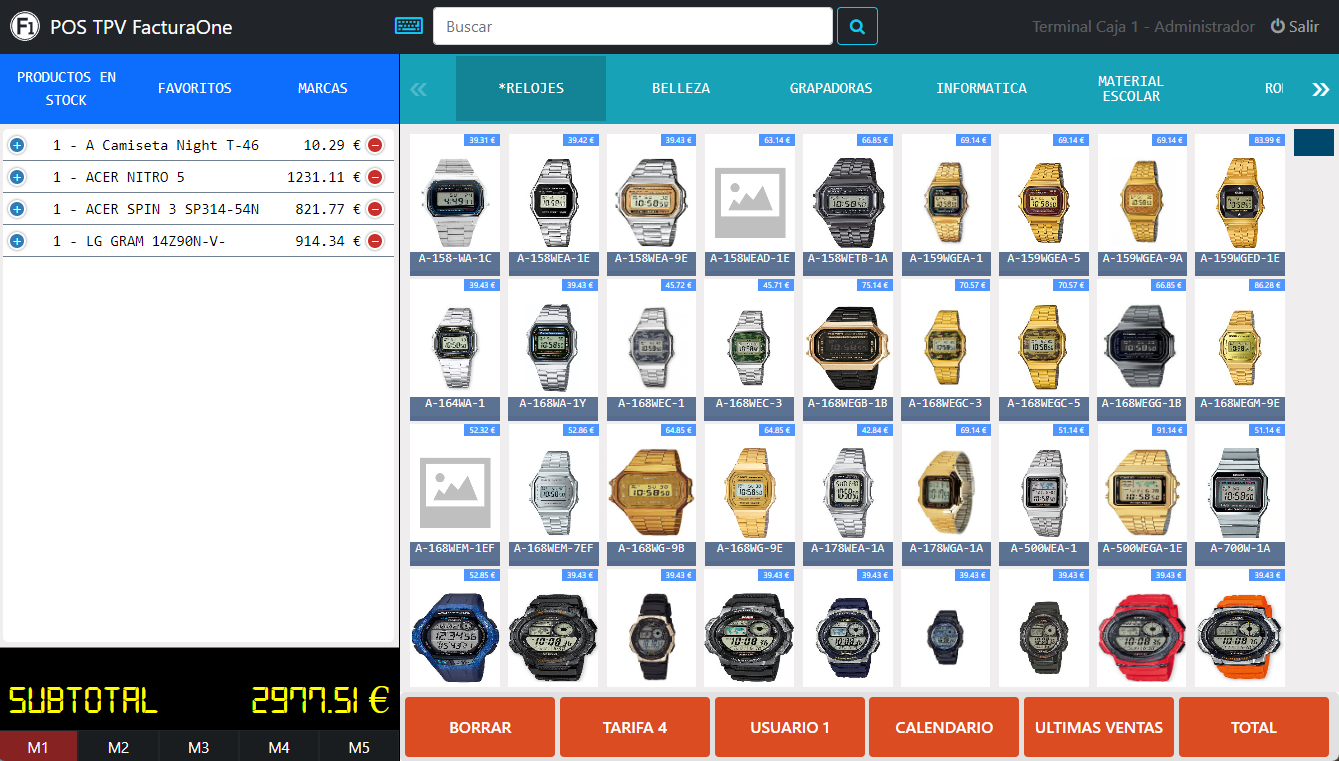Choose the A-168WEC-3 camo watch
This screenshot has width=1339, height=761.
coord(750,350)
